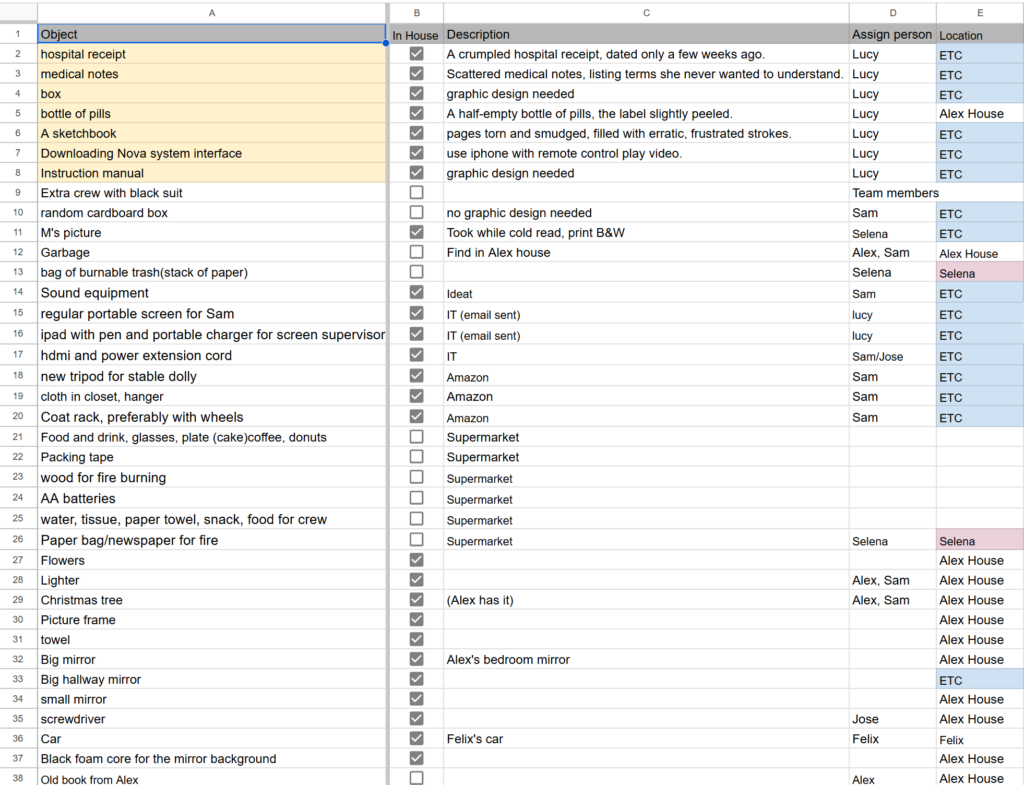Click 'Felix' location cell in Car row

(980, 739)
